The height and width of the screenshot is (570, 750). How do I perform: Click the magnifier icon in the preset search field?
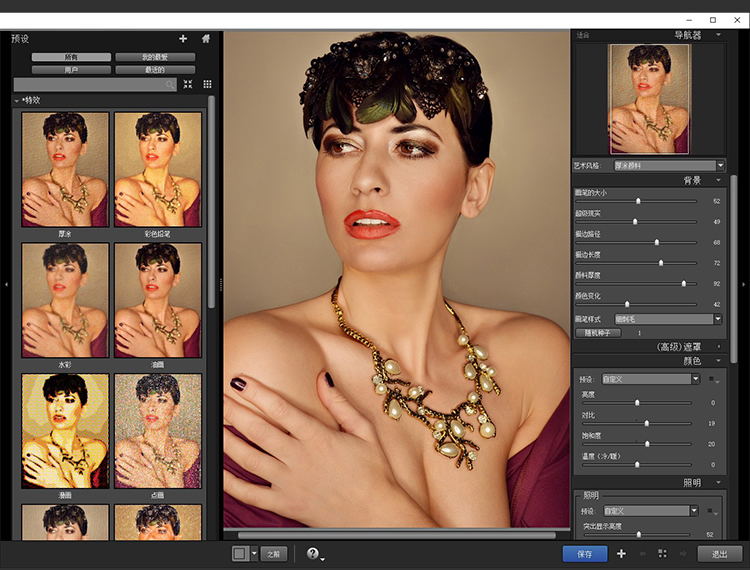click(x=170, y=85)
